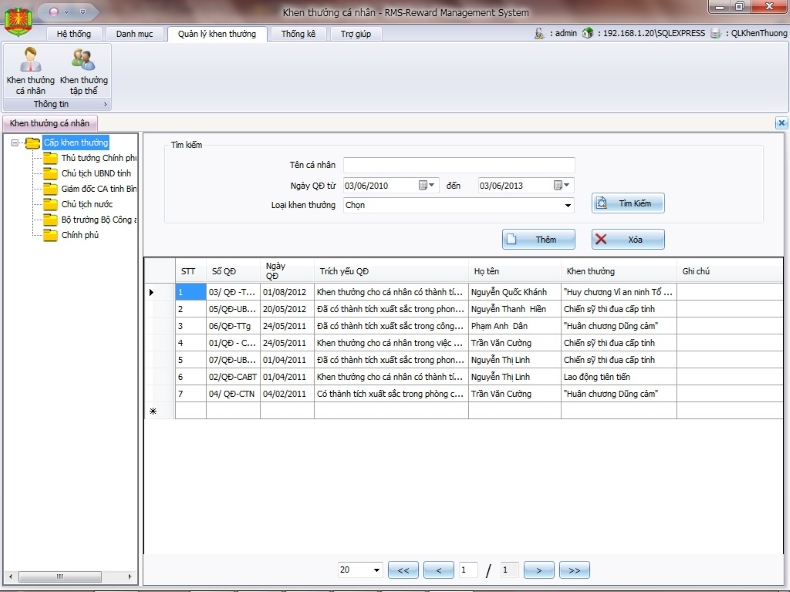Click the Tìm Kiếm search button
The height and width of the screenshot is (592, 790).
coord(627,203)
